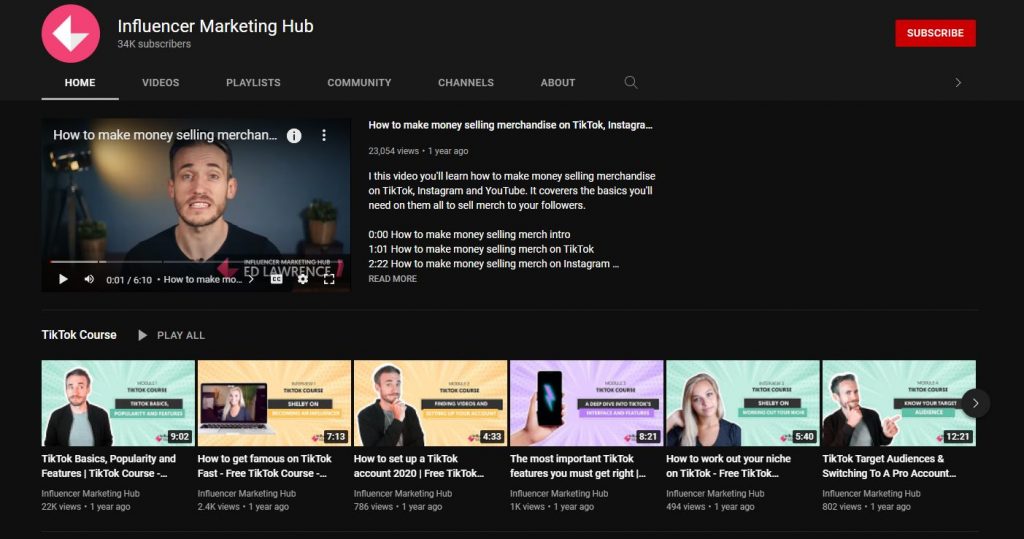Open the 4:33 set up account thumbnail

click(430, 403)
